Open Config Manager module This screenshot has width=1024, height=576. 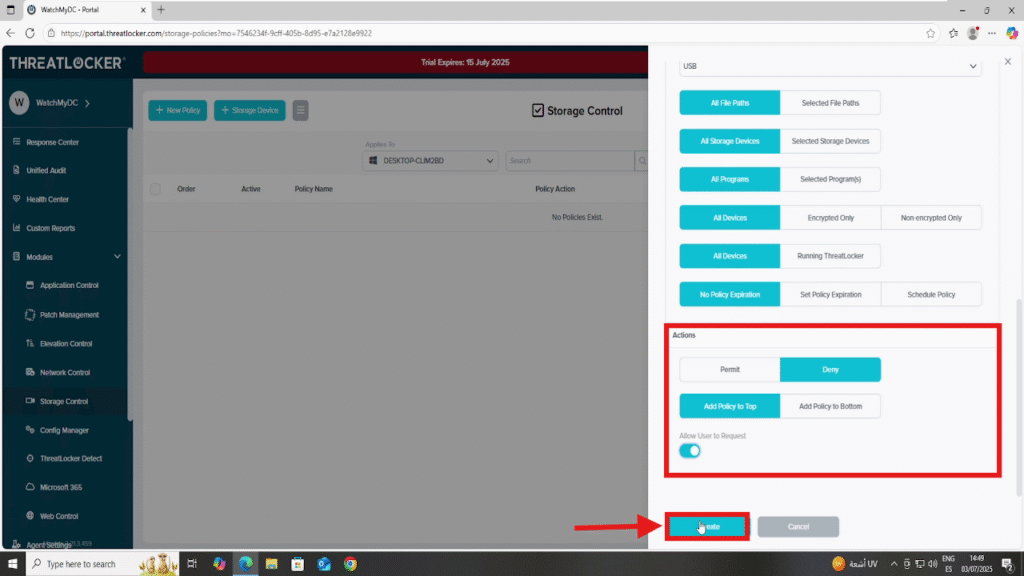63,430
